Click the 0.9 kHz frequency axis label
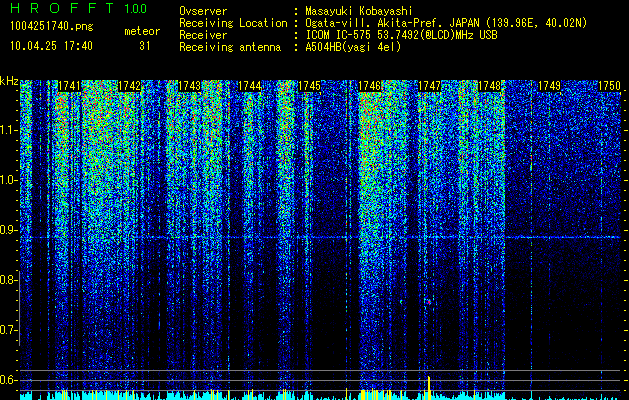The width and height of the screenshot is (629, 400). pyautogui.click(x=8, y=230)
